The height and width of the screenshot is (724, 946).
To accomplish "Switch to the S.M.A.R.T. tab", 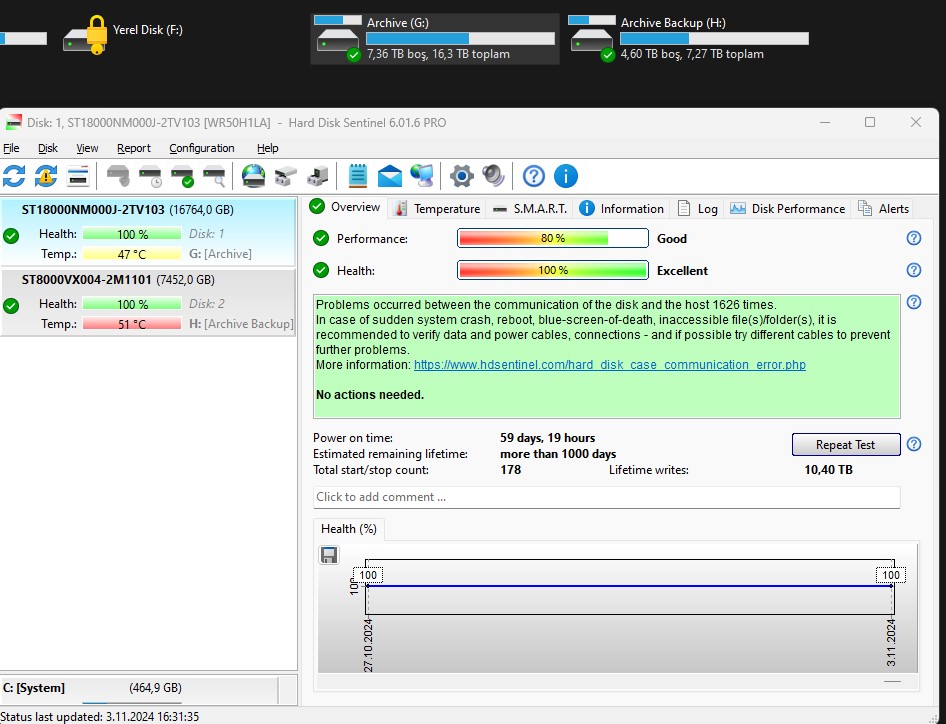I will click(x=530, y=209).
